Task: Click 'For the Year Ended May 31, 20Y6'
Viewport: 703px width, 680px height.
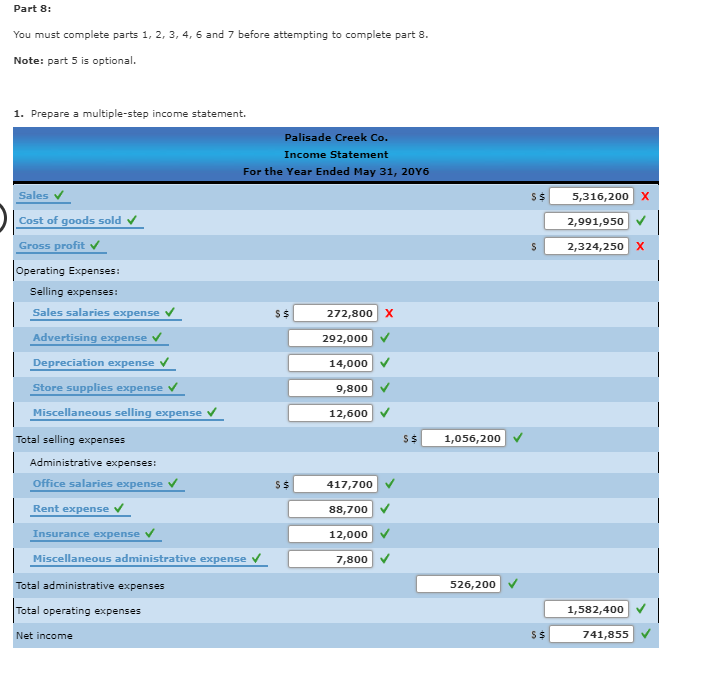Action: tap(336, 172)
